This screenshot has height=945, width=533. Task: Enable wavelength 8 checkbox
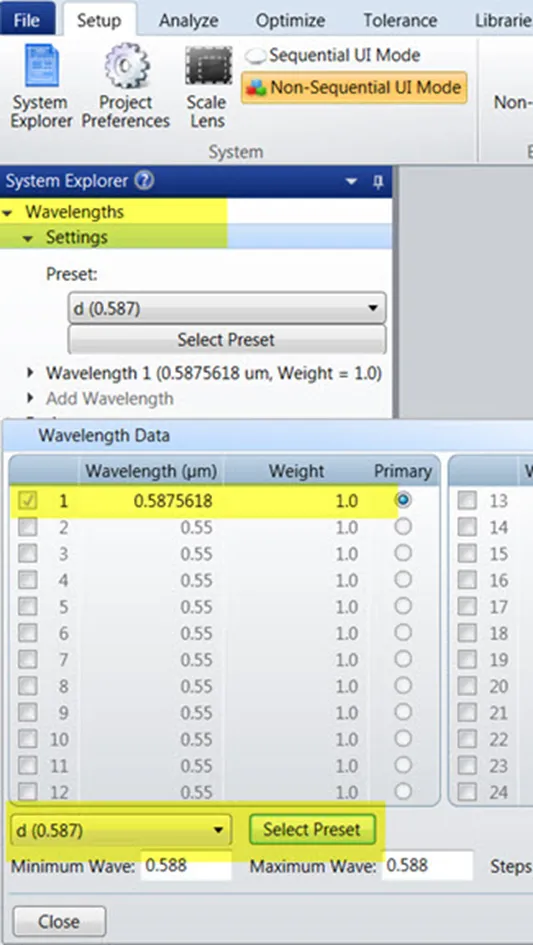[28, 686]
